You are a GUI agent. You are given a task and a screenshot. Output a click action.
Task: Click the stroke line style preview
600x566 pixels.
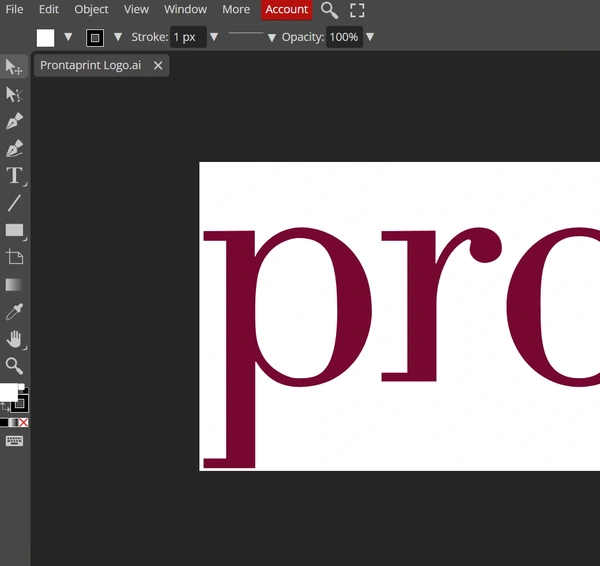click(246, 34)
